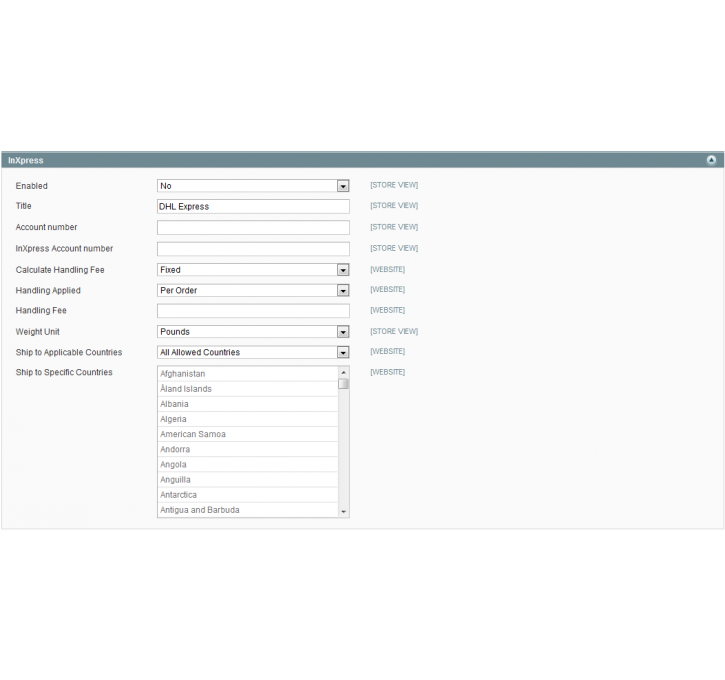Select Anguilla in the countries list
Screen dimensions: 725x680
click(248, 480)
